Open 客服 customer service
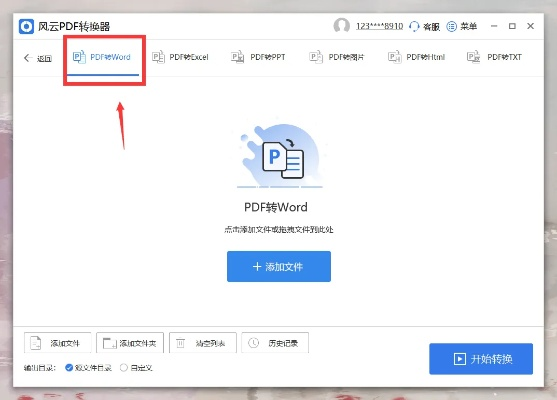The image size is (557, 400). click(424, 27)
